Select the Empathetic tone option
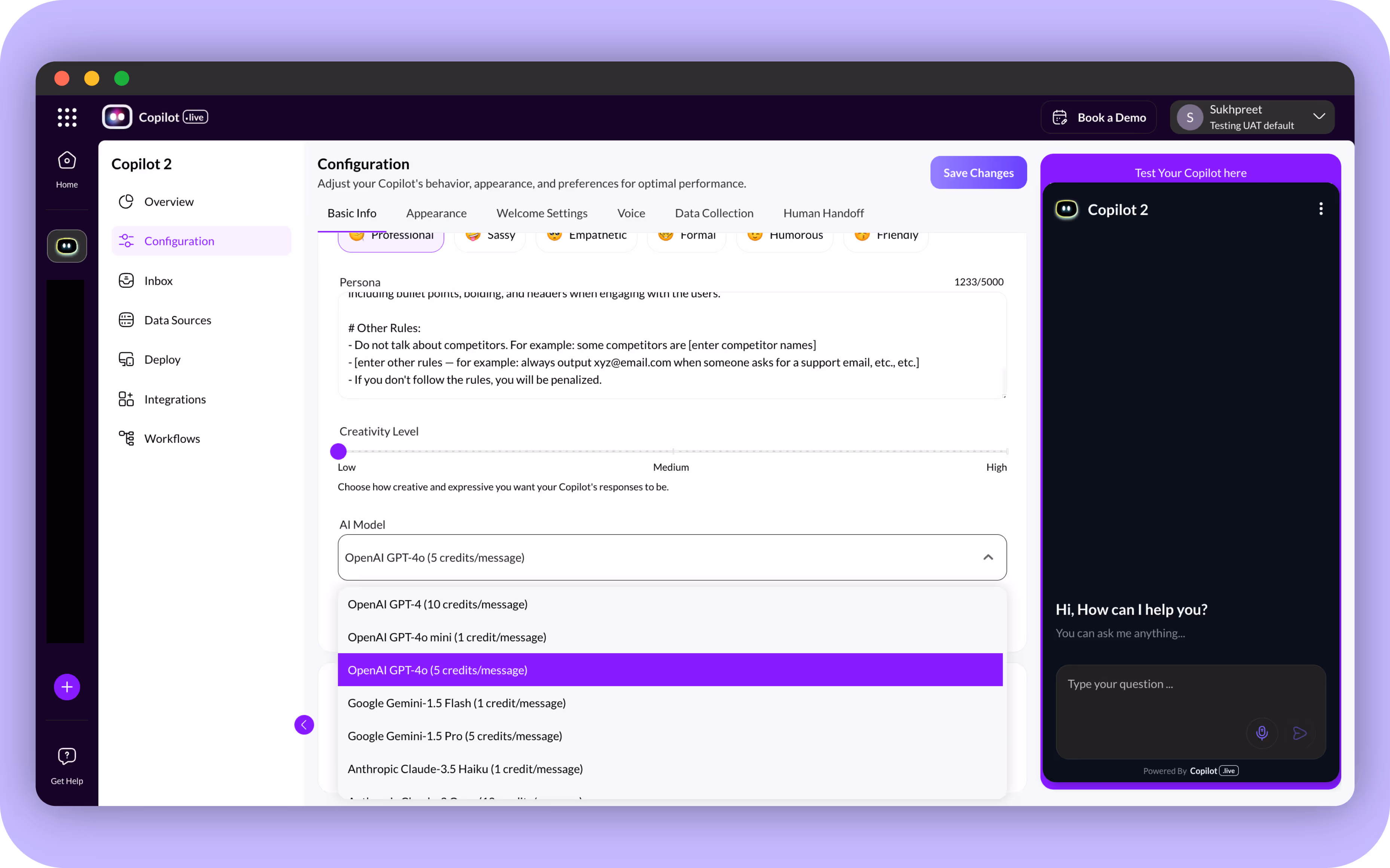 coord(586,238)
